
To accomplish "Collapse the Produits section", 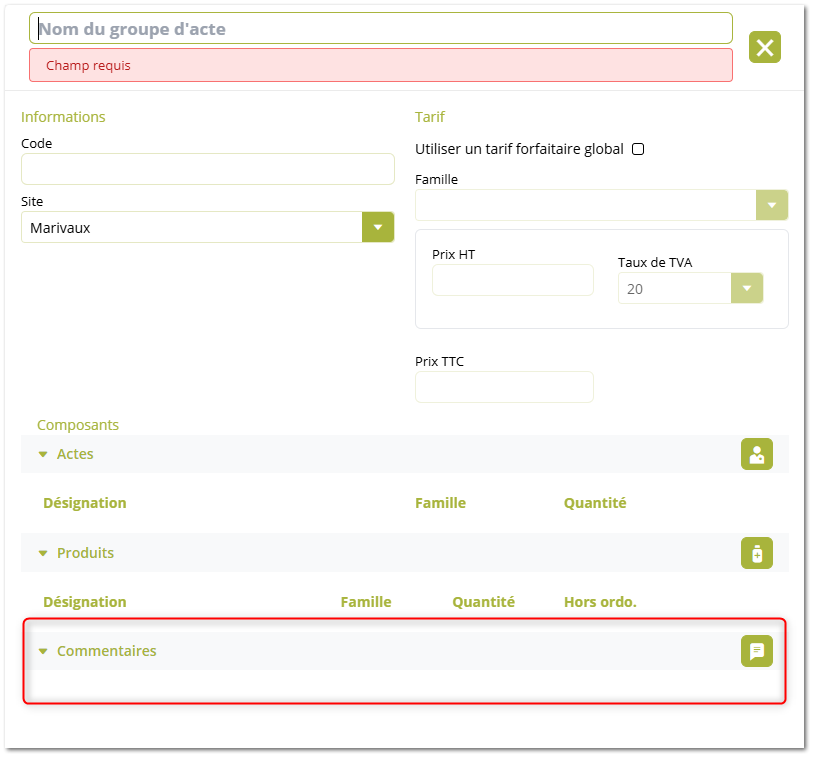I will click(x=43, y=553).
